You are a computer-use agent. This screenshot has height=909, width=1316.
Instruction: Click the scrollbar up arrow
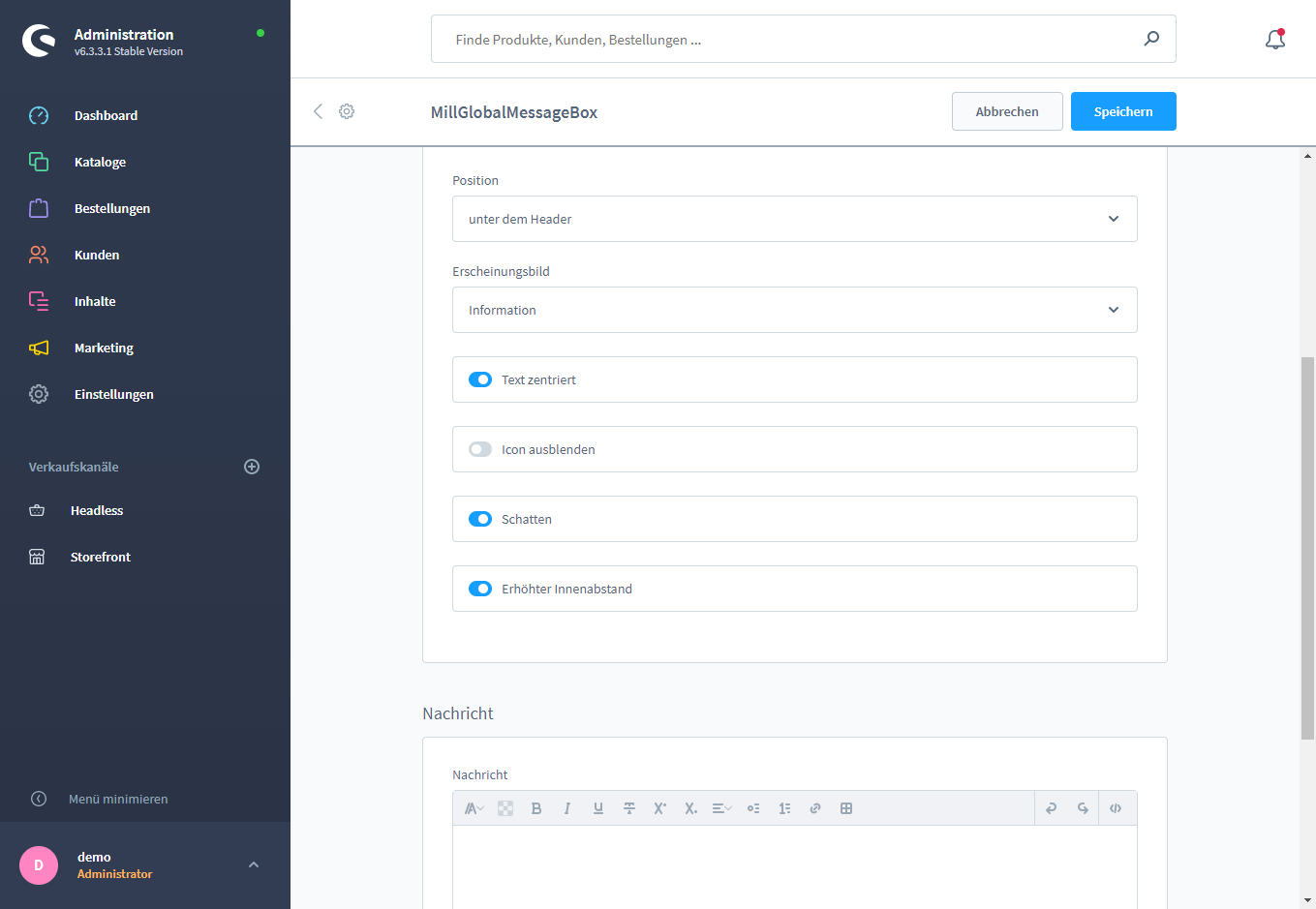click(1308, 155)
